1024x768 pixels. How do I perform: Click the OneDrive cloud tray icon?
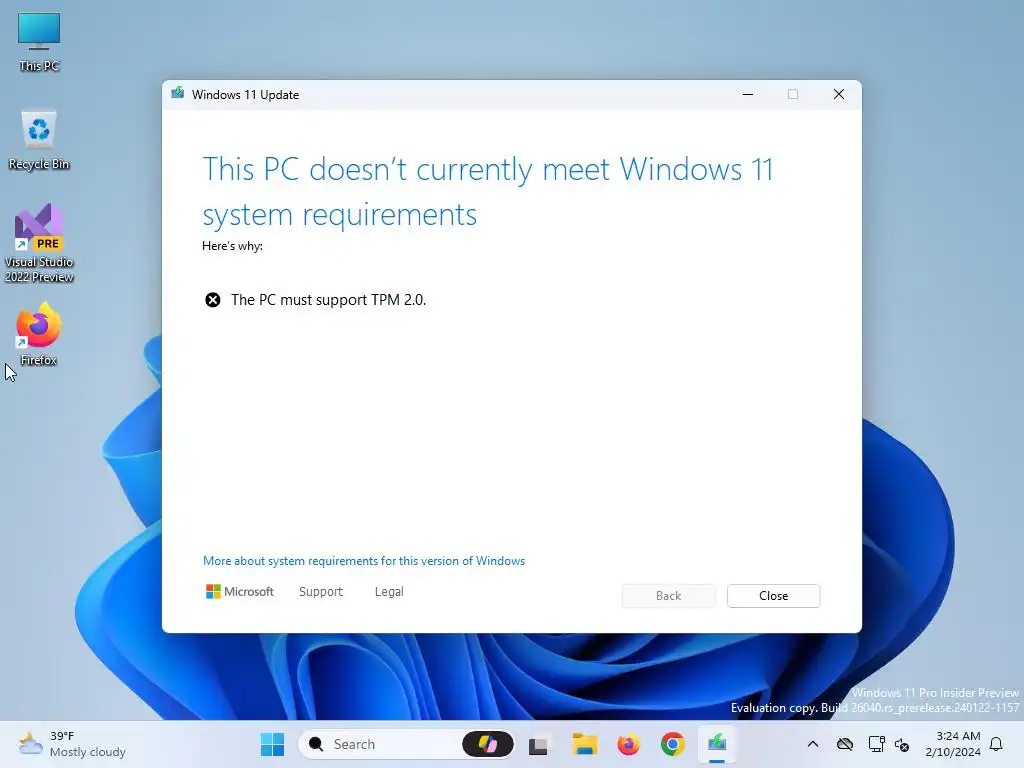(x=845, y=744)
